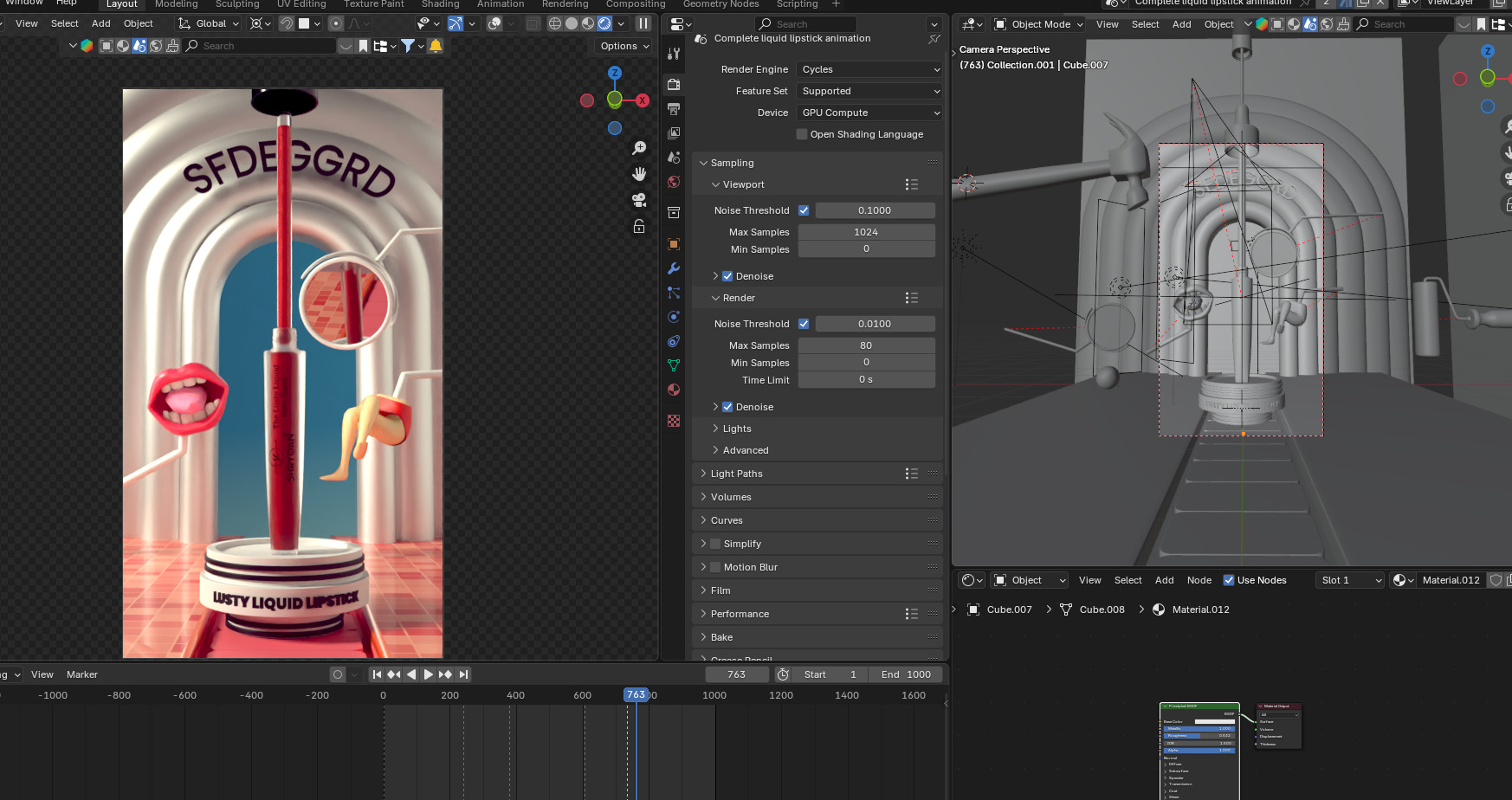Open the Options dropdown in left viewport
The image size is (1512, 800).
click(x=624, y=46)
